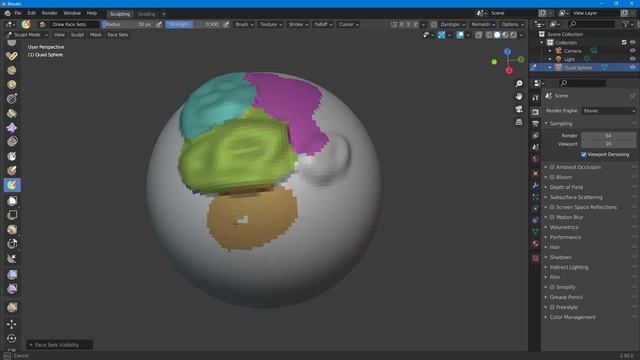Switch to the Shading workspace tab

[146, 14]
